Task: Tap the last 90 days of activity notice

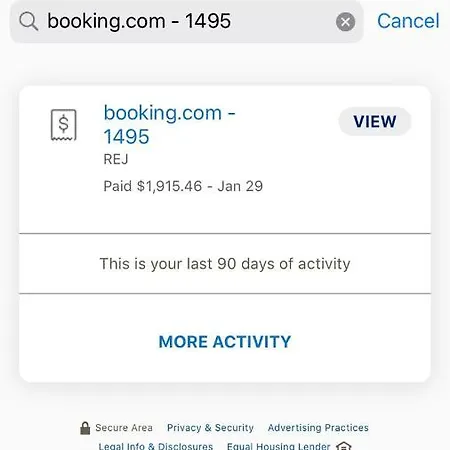Action: [x=225, y=264]
